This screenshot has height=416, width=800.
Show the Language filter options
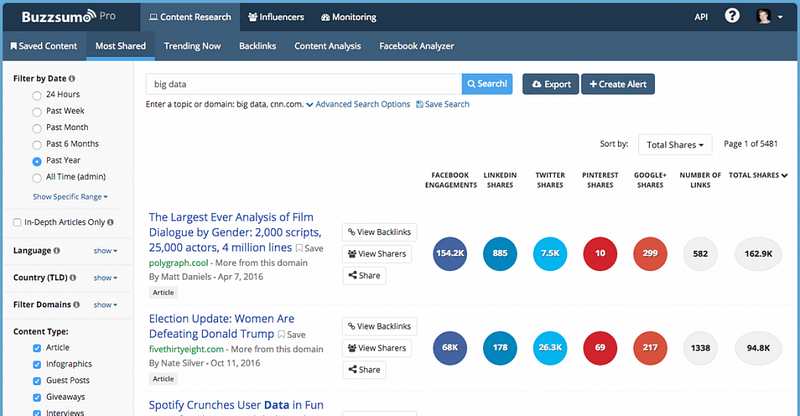[x=105, y=251]
